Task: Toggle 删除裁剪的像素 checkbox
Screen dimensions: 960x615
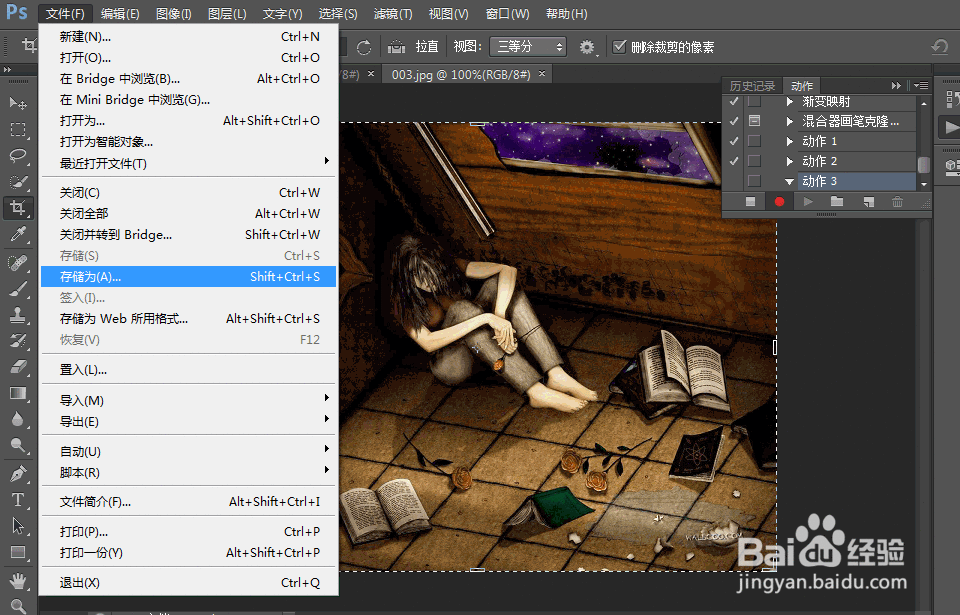Action: (620, 47)
